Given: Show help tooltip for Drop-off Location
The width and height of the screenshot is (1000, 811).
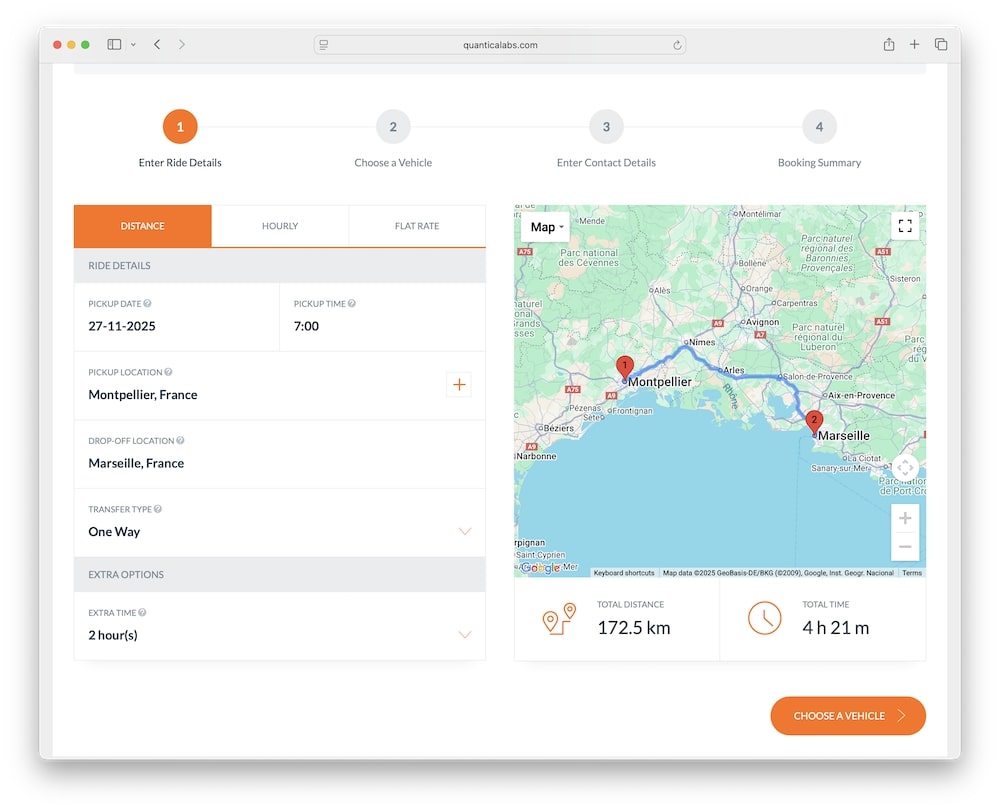Looking at the screenshot, I should pos(180,441).
